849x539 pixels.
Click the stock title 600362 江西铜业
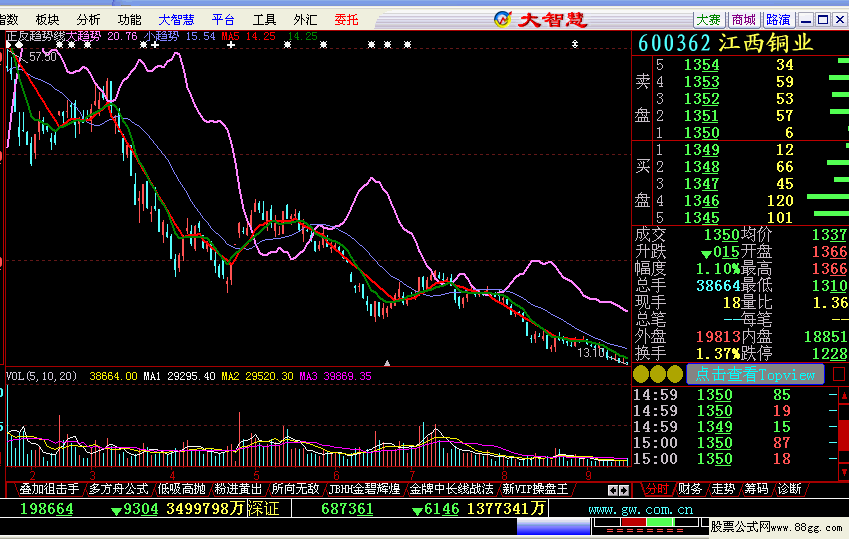(725, 43)
